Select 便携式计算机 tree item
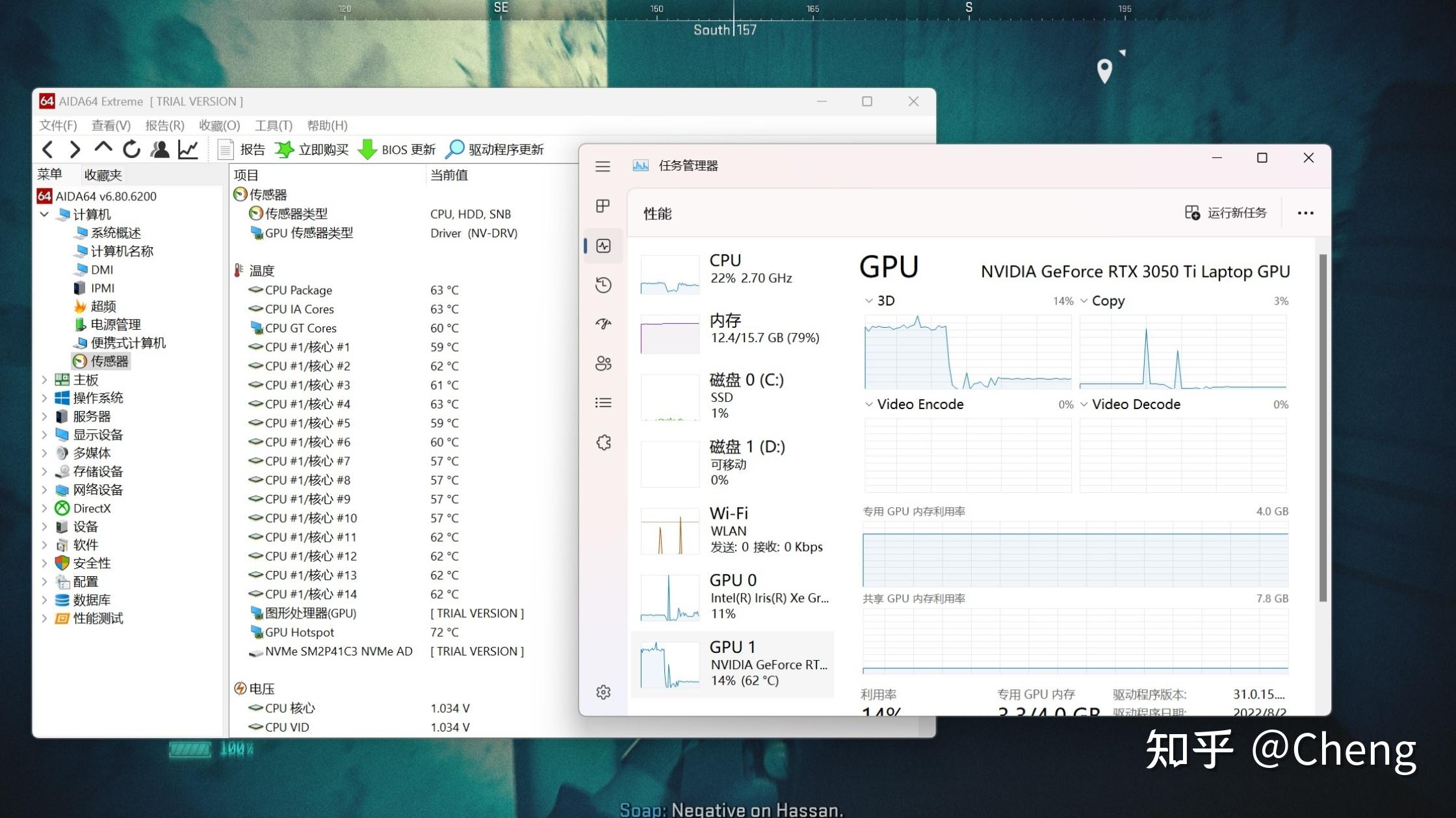The image size is (1456, 818). tap(121, 343)
